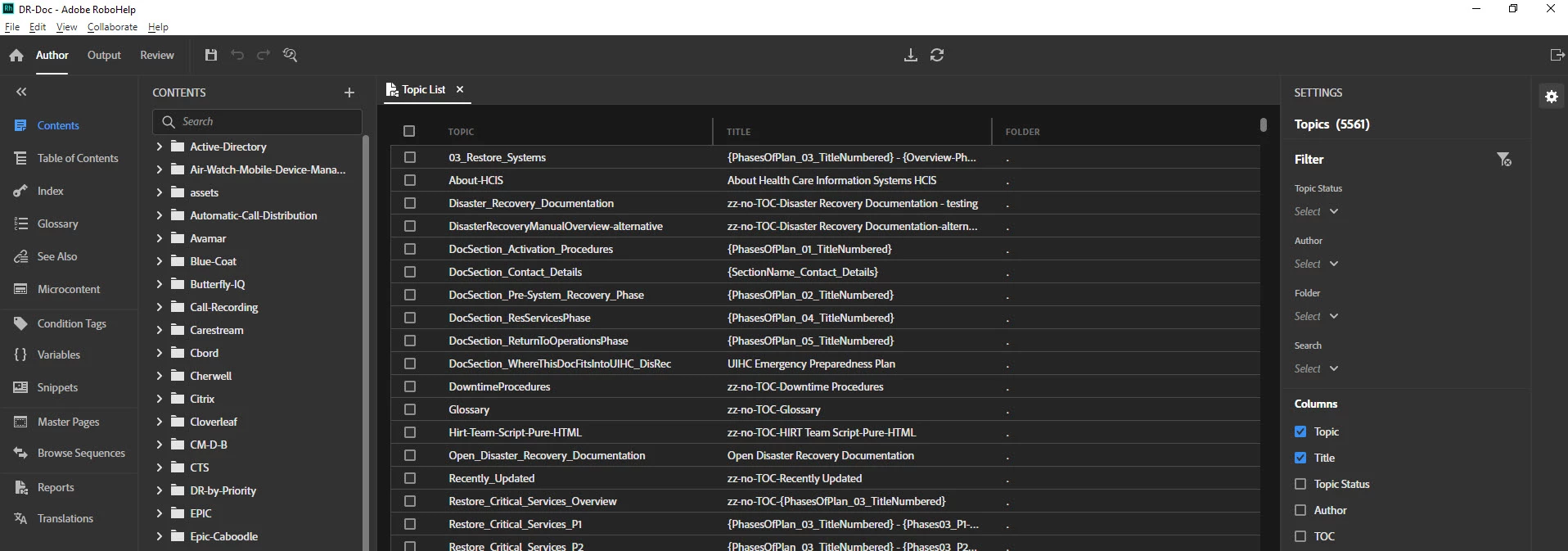Sort by the TOPIC column header

click(461, 132)
